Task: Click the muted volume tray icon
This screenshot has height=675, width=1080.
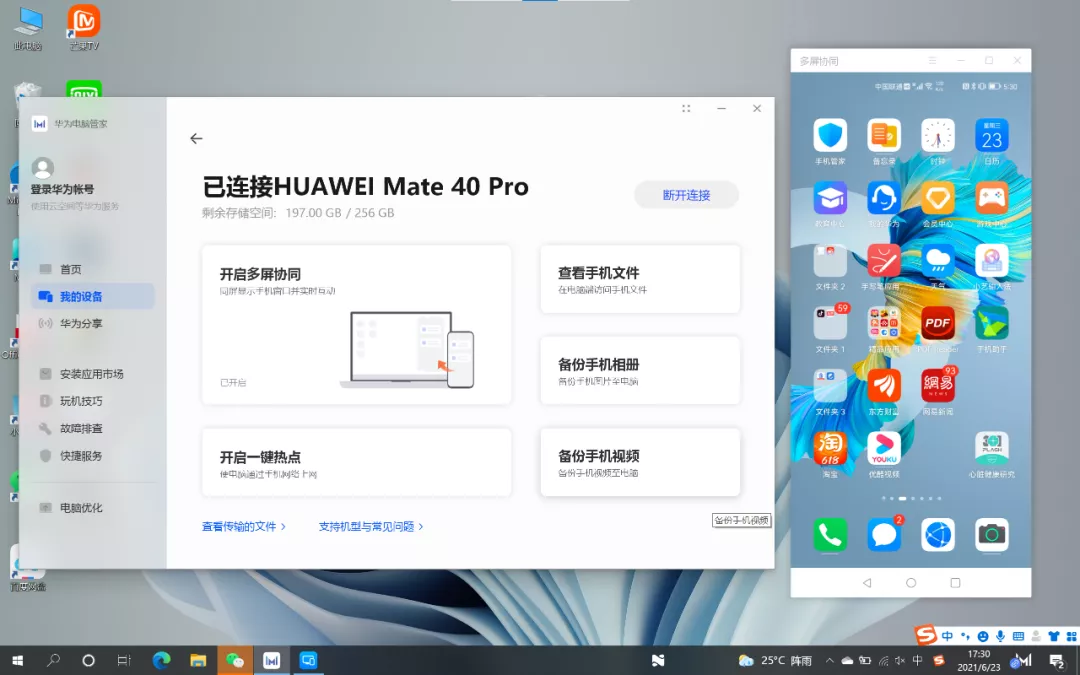Action: (x=900, y=661)
